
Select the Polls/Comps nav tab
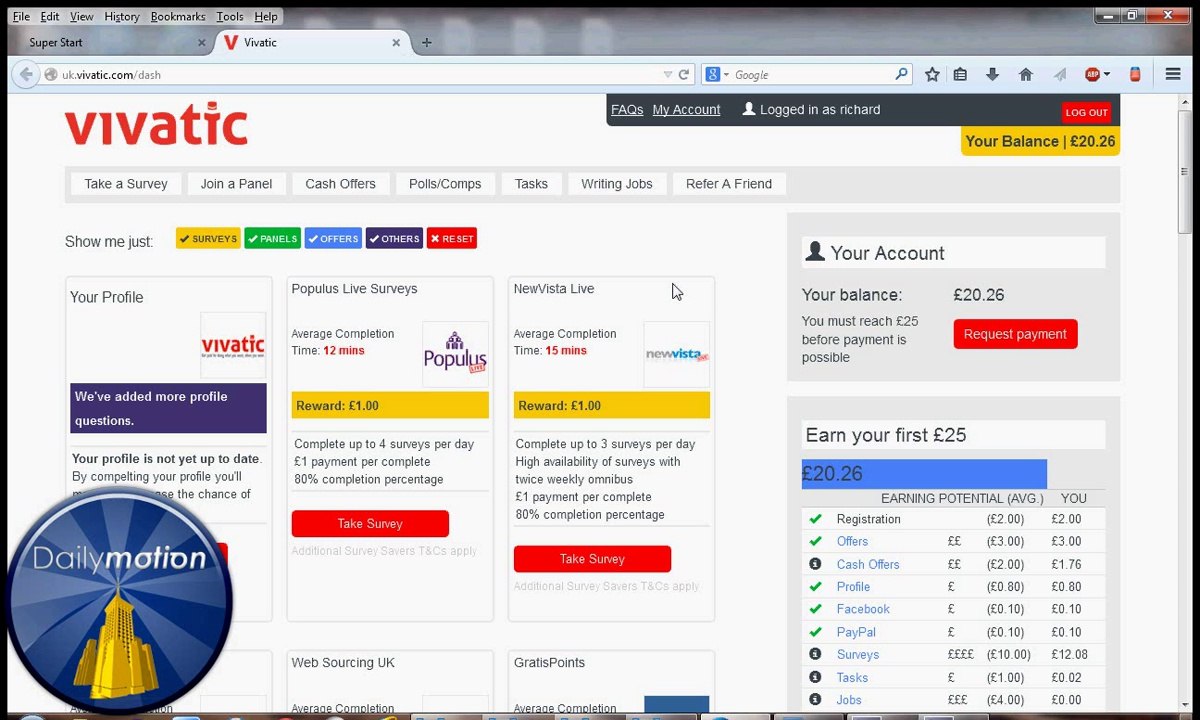[x=445, y=184]
